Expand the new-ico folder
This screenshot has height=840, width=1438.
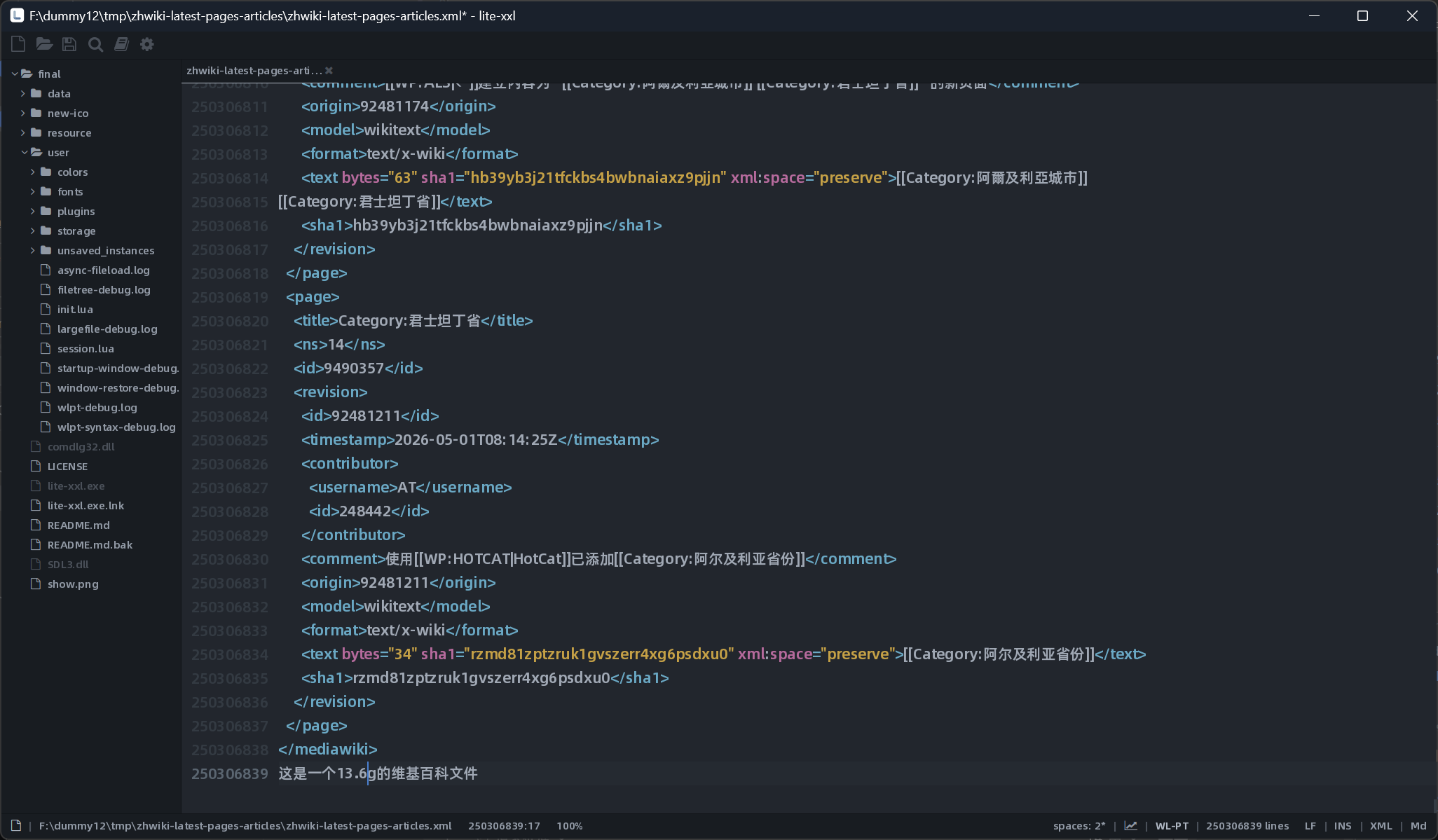[x=23, y=113]
